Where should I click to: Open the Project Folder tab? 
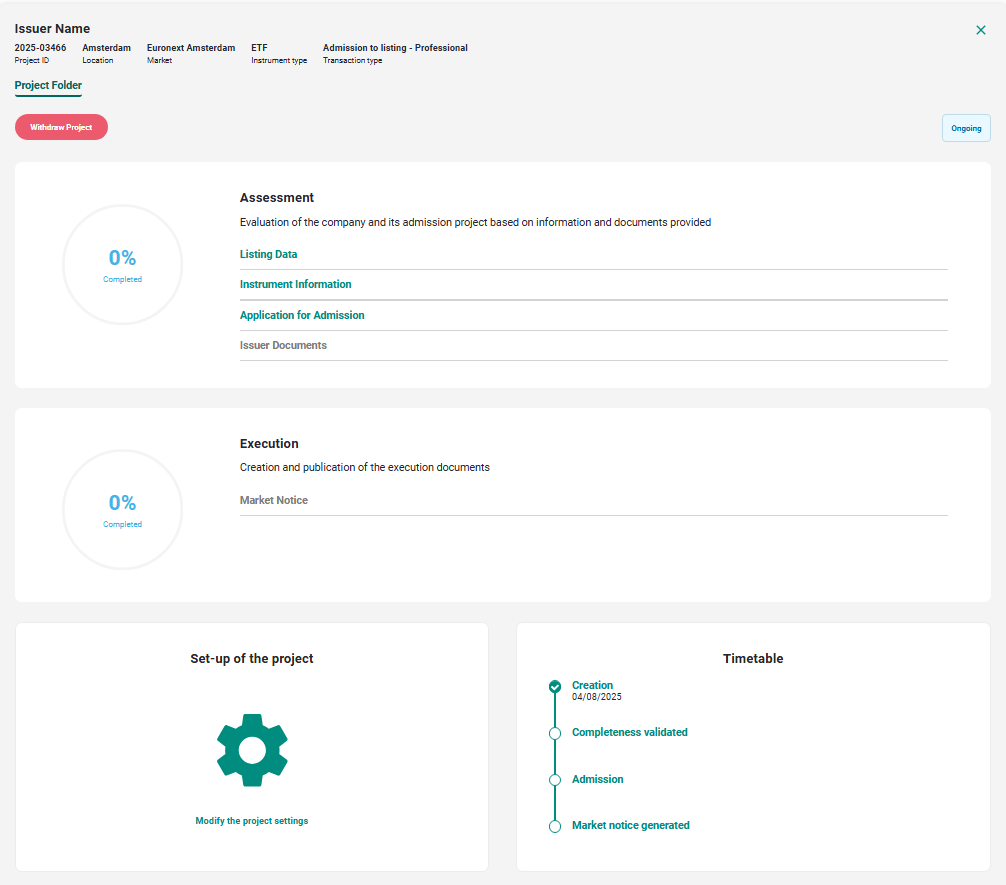point(48,85)
